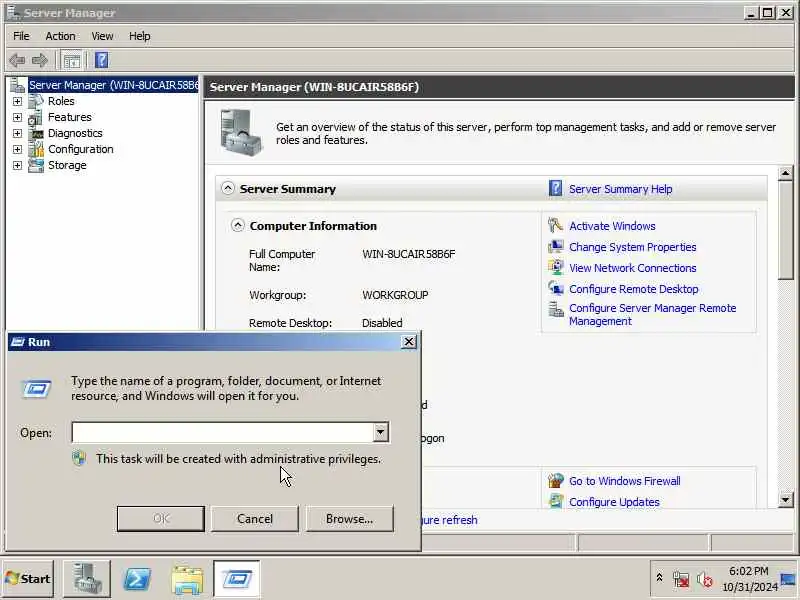Open Server Manager from the taskbar
The image size is (800, 600).
click(87, 579)
